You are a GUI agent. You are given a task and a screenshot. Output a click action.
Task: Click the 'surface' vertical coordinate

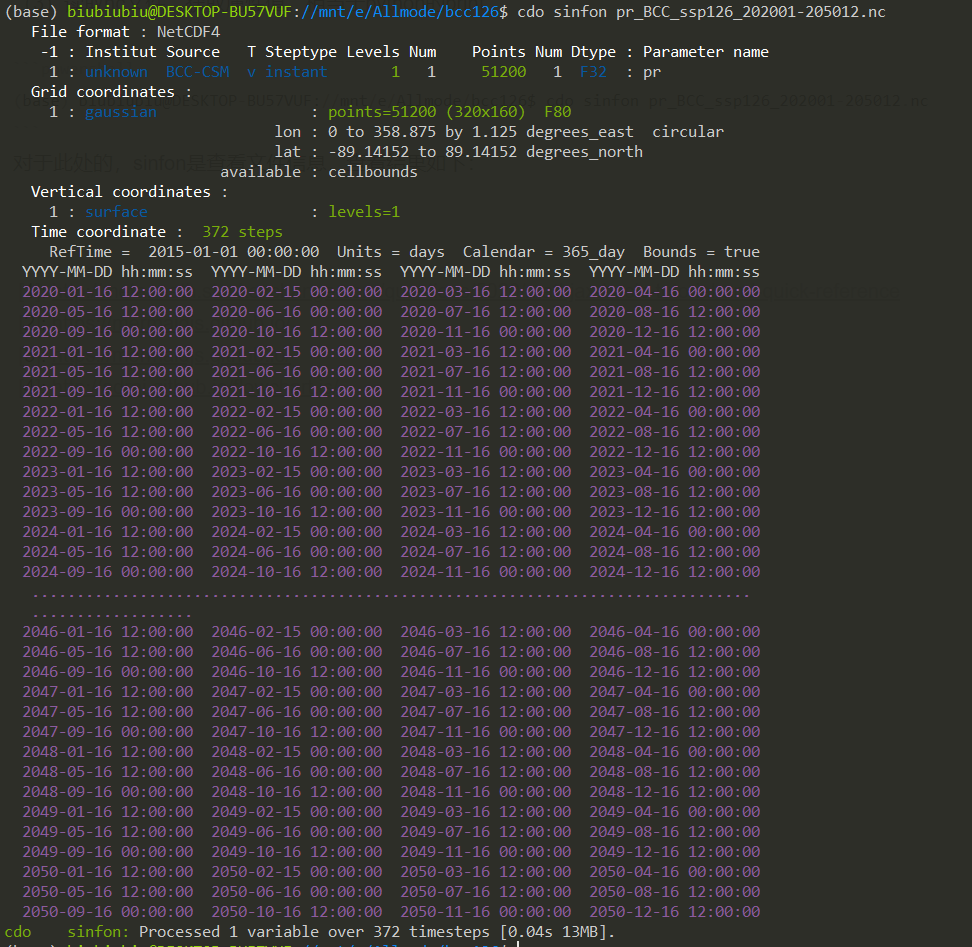[x=117, y=212]
